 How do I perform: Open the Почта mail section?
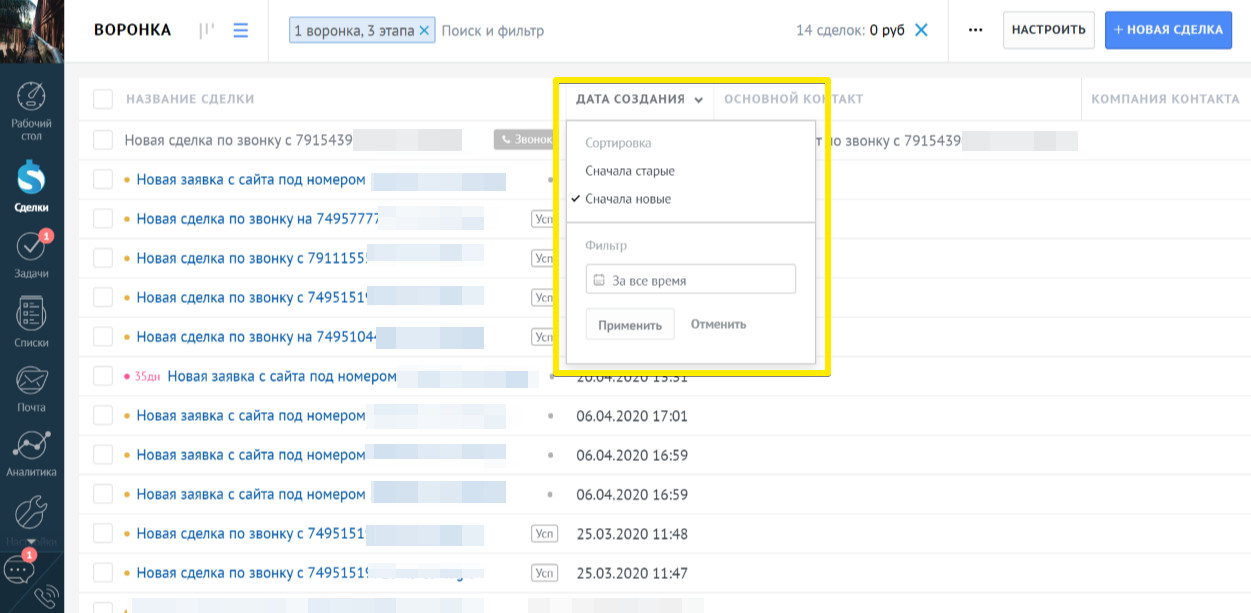(32, 389)
